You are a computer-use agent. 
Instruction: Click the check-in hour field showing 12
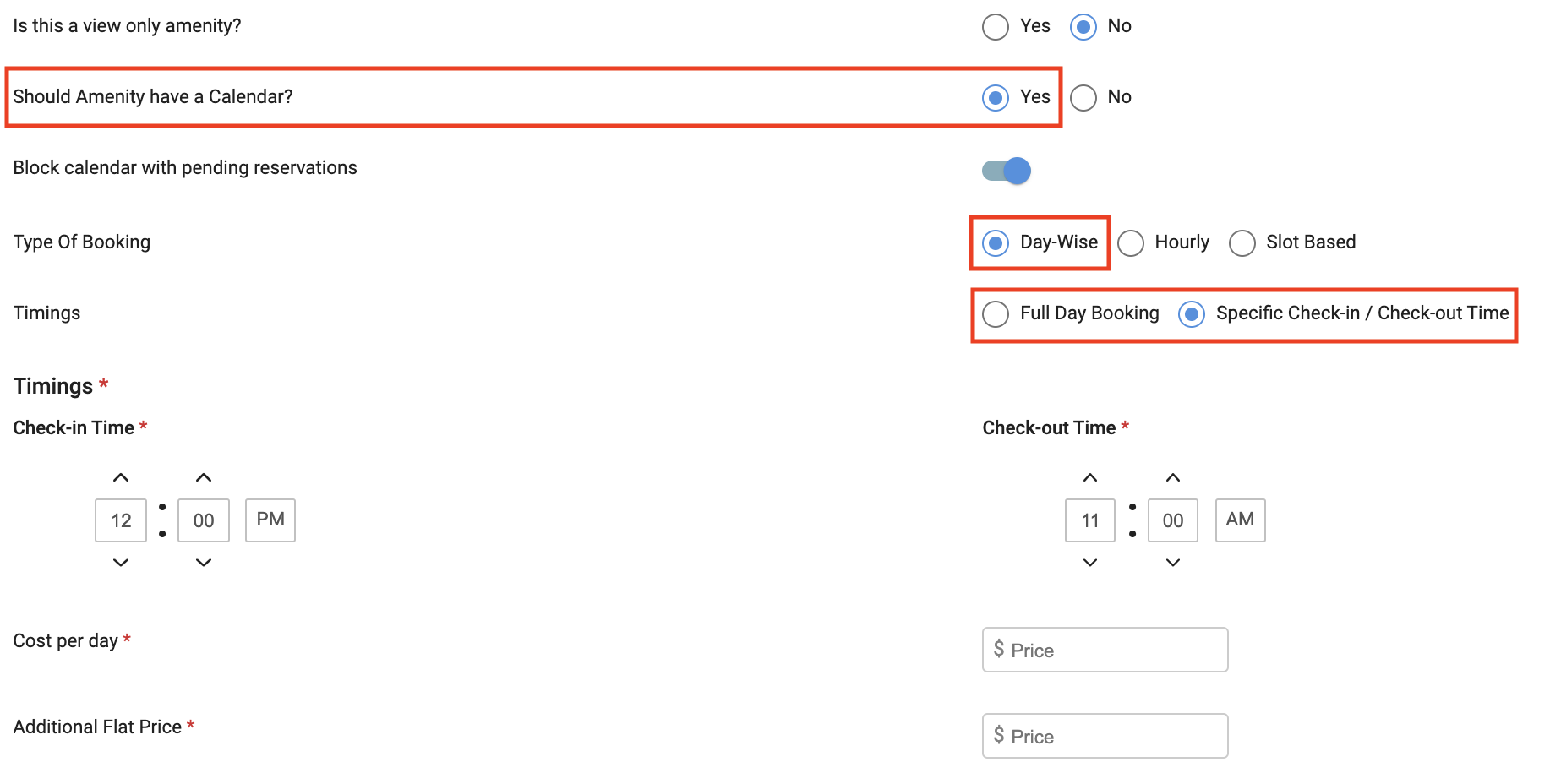click(x=121, y=520)
